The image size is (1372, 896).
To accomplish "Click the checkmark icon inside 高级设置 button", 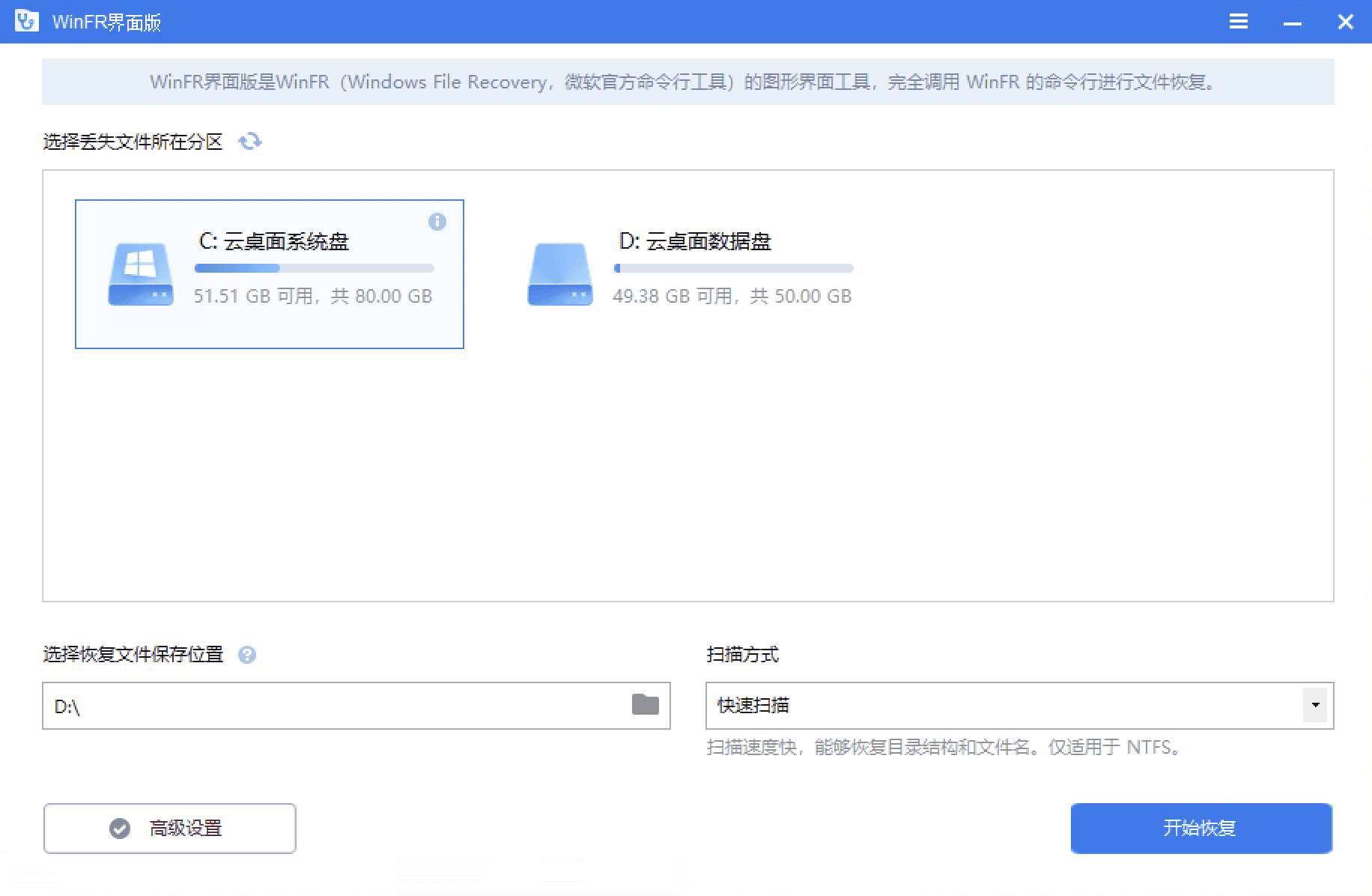I will coord(119,828).
